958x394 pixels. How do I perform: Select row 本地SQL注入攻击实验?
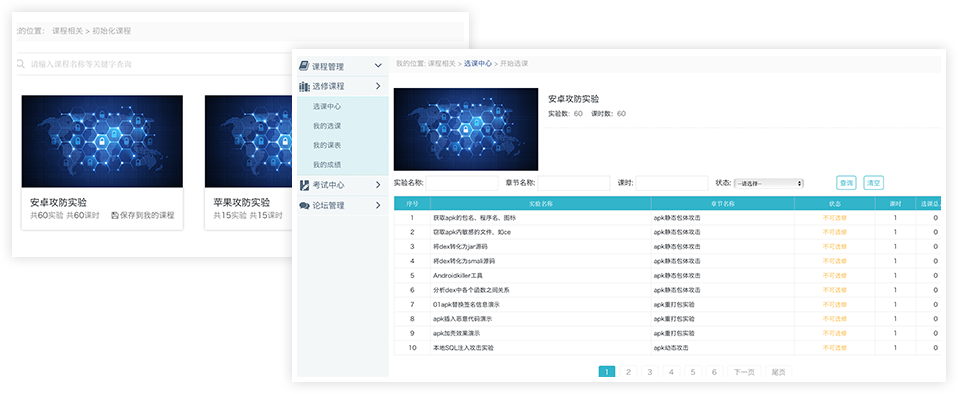[667, 348]
